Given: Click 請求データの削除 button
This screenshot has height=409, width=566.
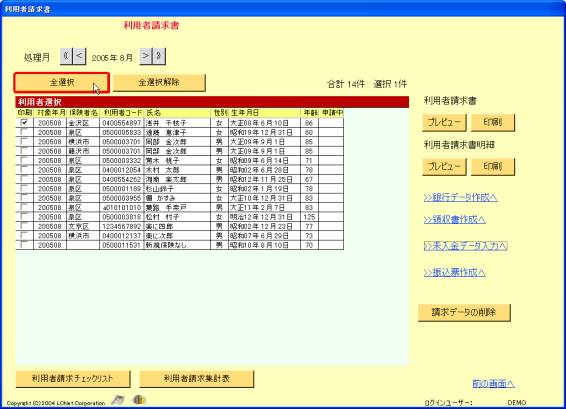Looking at the screenshot, I should 464,312.
